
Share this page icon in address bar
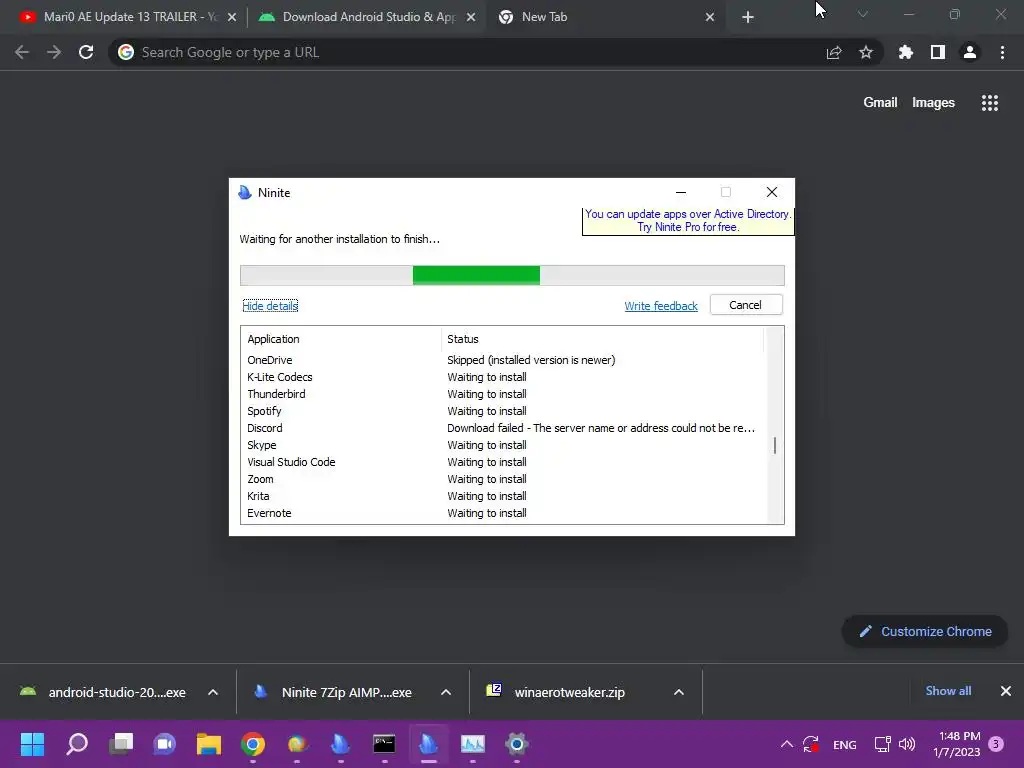834,52
